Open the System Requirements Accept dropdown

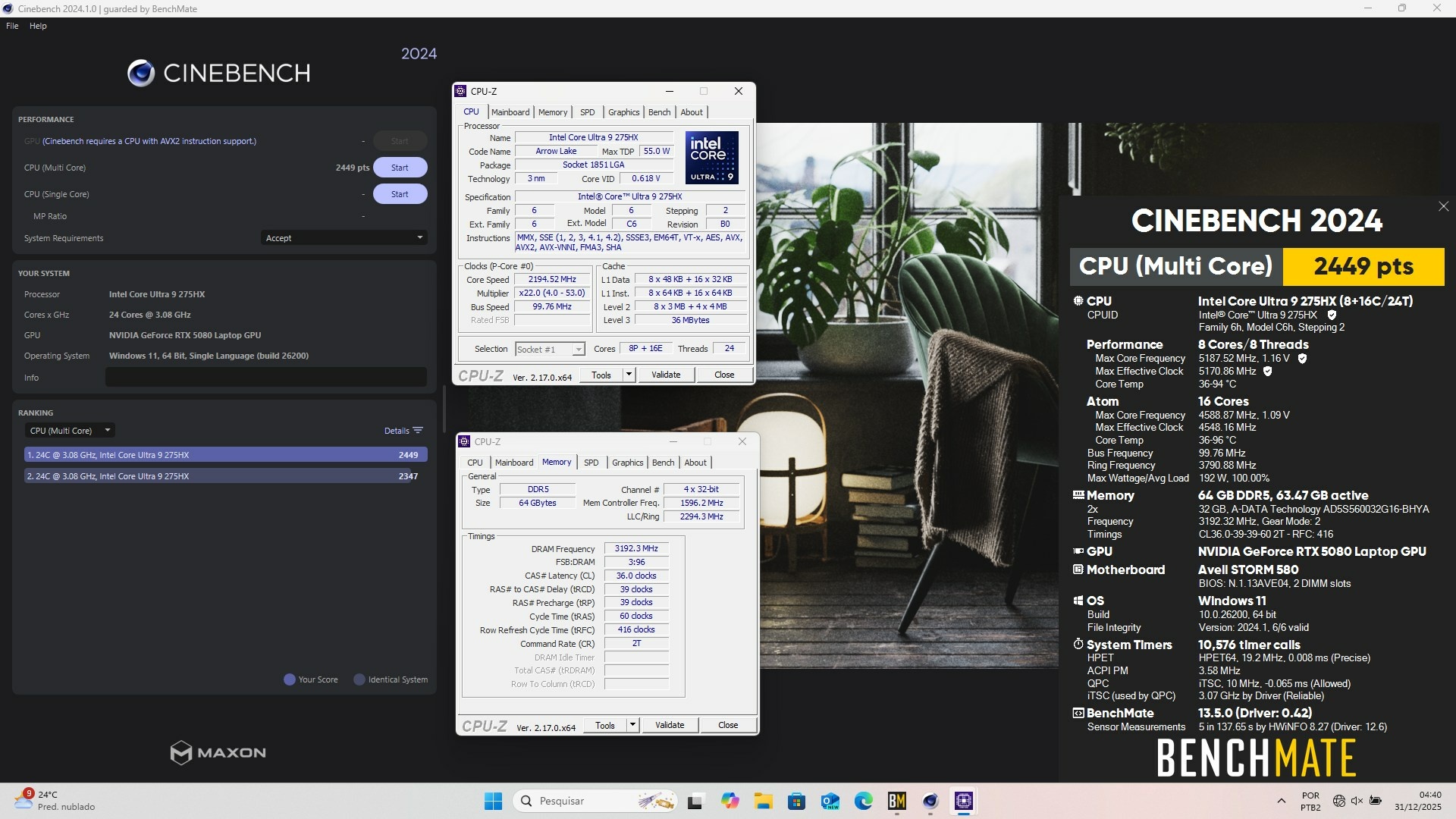coord(344,238)
